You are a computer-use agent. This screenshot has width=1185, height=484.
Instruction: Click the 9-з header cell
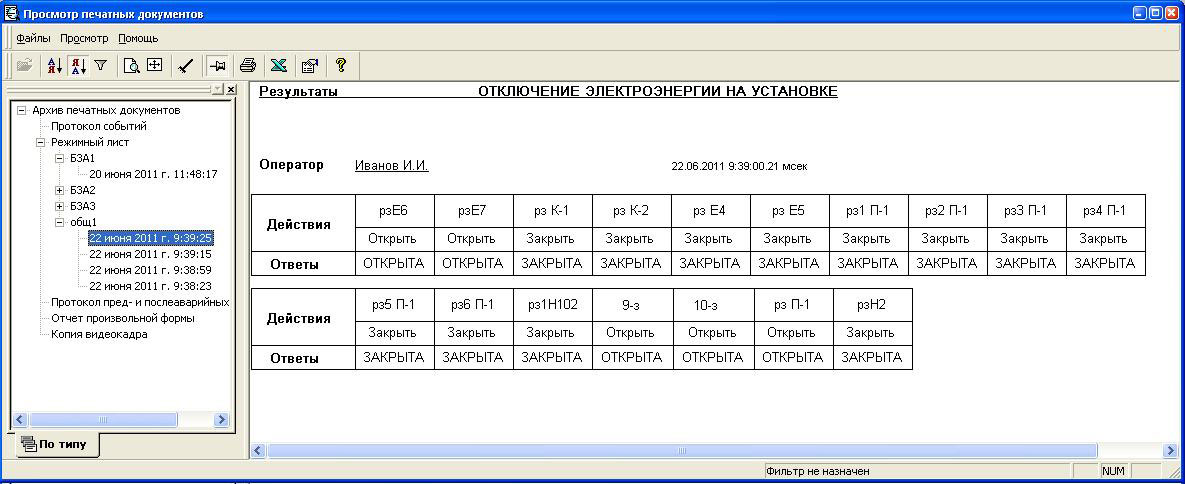click(632, 305)
